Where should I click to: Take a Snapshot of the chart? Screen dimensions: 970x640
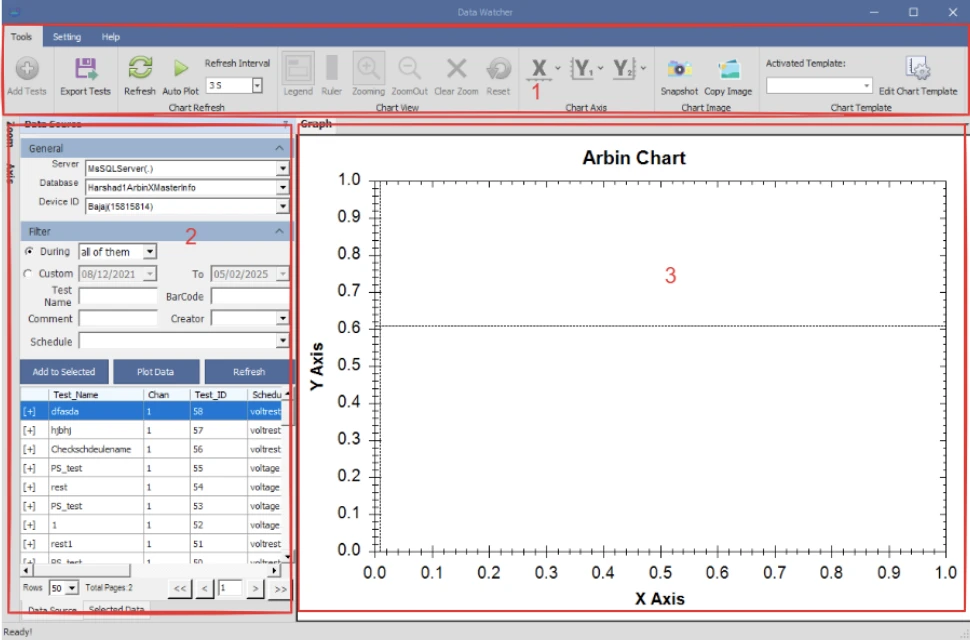(680, 70)
